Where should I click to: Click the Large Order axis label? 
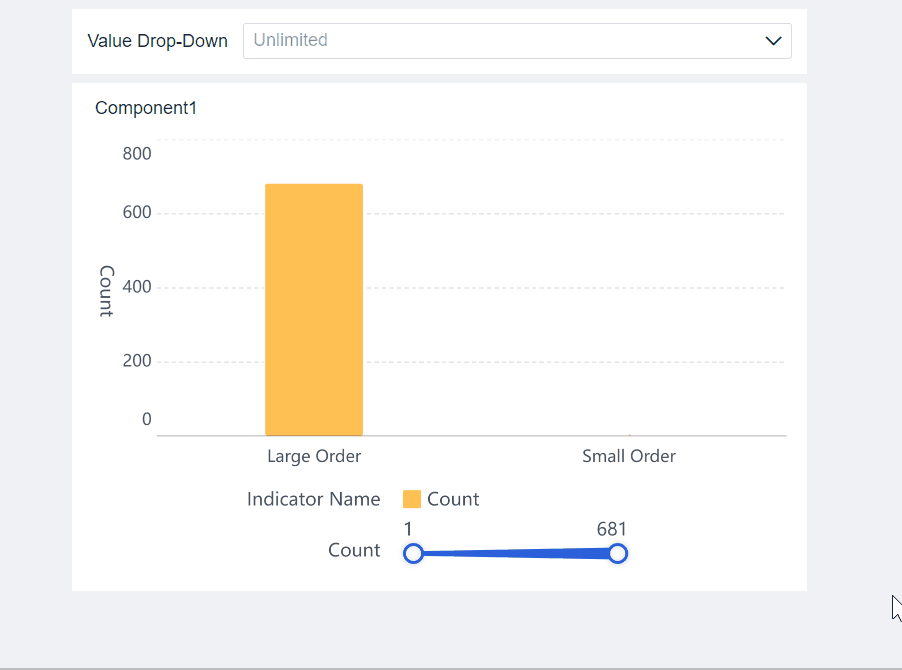coord(313,456)
